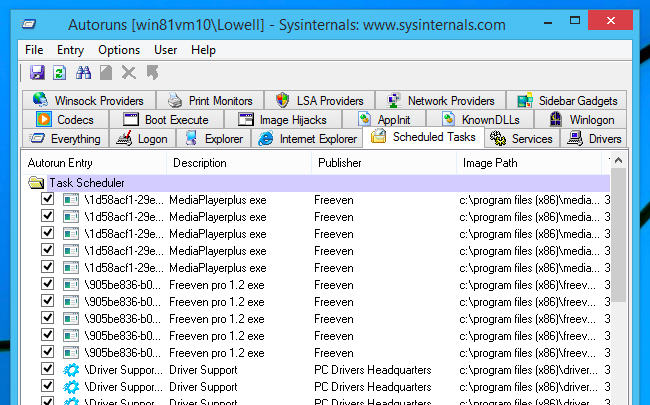Switch to the Image Hijacks tab
This screenshot has height=405, width=650.
point(283,119)
